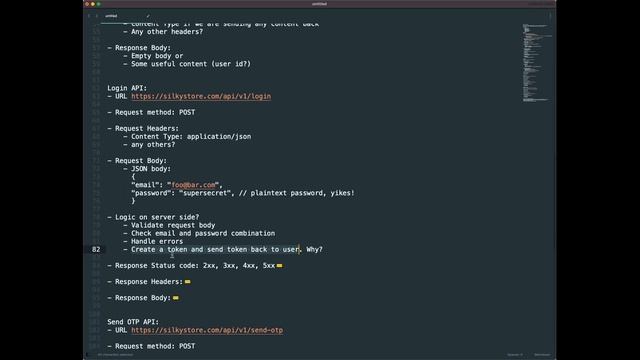Screen dimensions: 640x360
Task: Click the foo@bar.com email link
Action: tap(193, 185)
